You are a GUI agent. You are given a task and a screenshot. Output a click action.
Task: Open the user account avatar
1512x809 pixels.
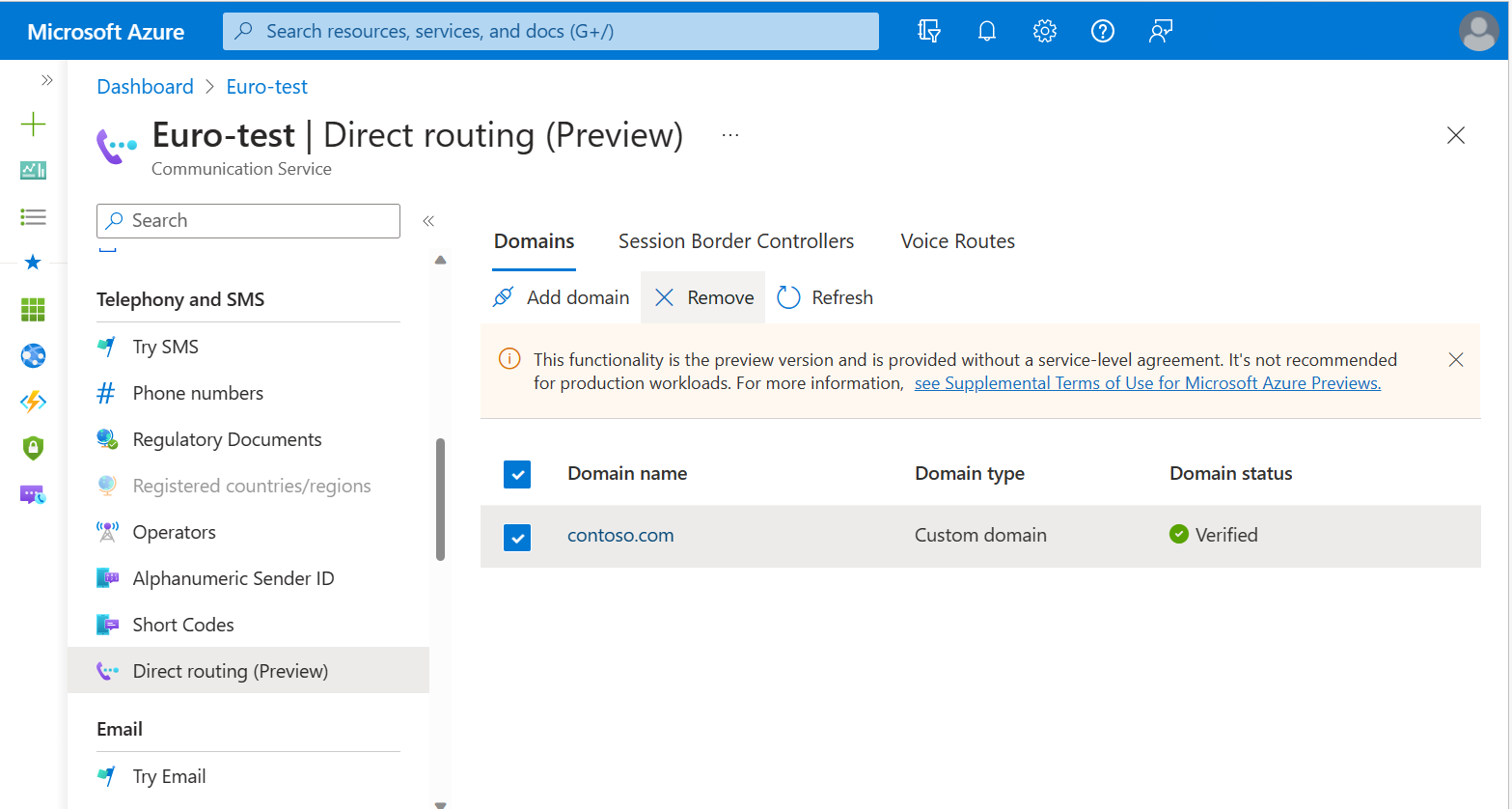click(x=1478, y=31)
